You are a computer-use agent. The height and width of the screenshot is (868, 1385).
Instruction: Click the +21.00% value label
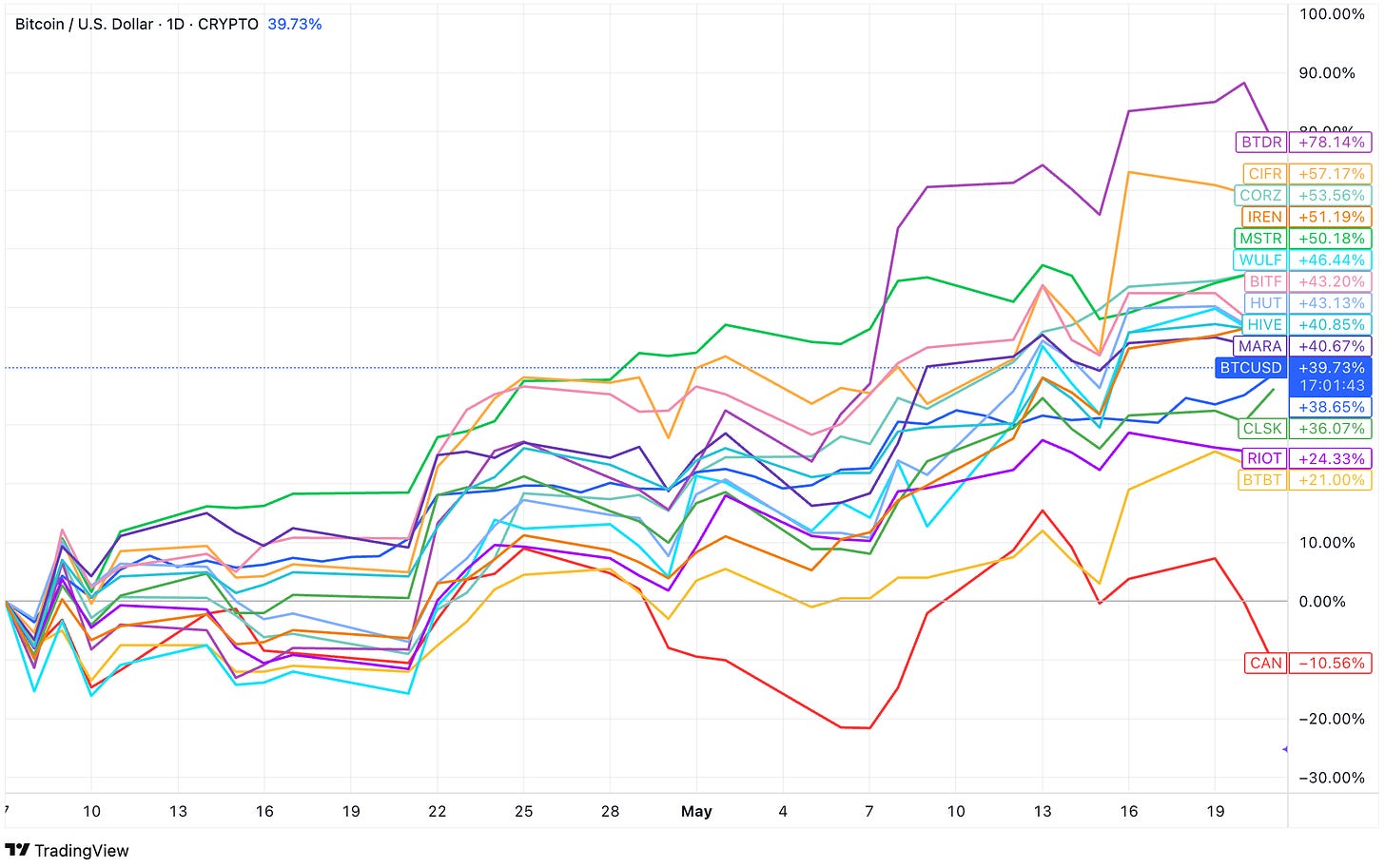coord(1331,480)
